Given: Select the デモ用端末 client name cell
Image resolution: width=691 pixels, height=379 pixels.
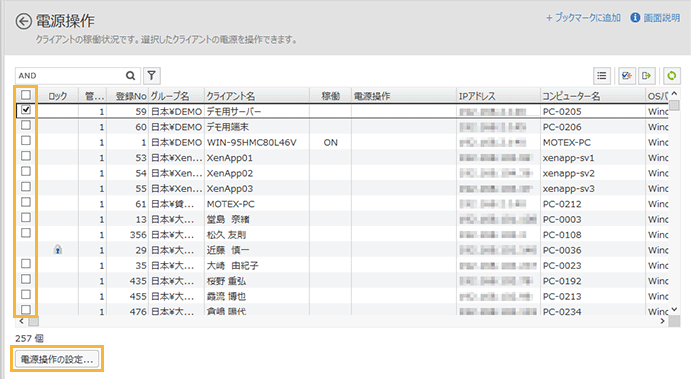Looking at the screenshot, I should [x=257, y=127].
